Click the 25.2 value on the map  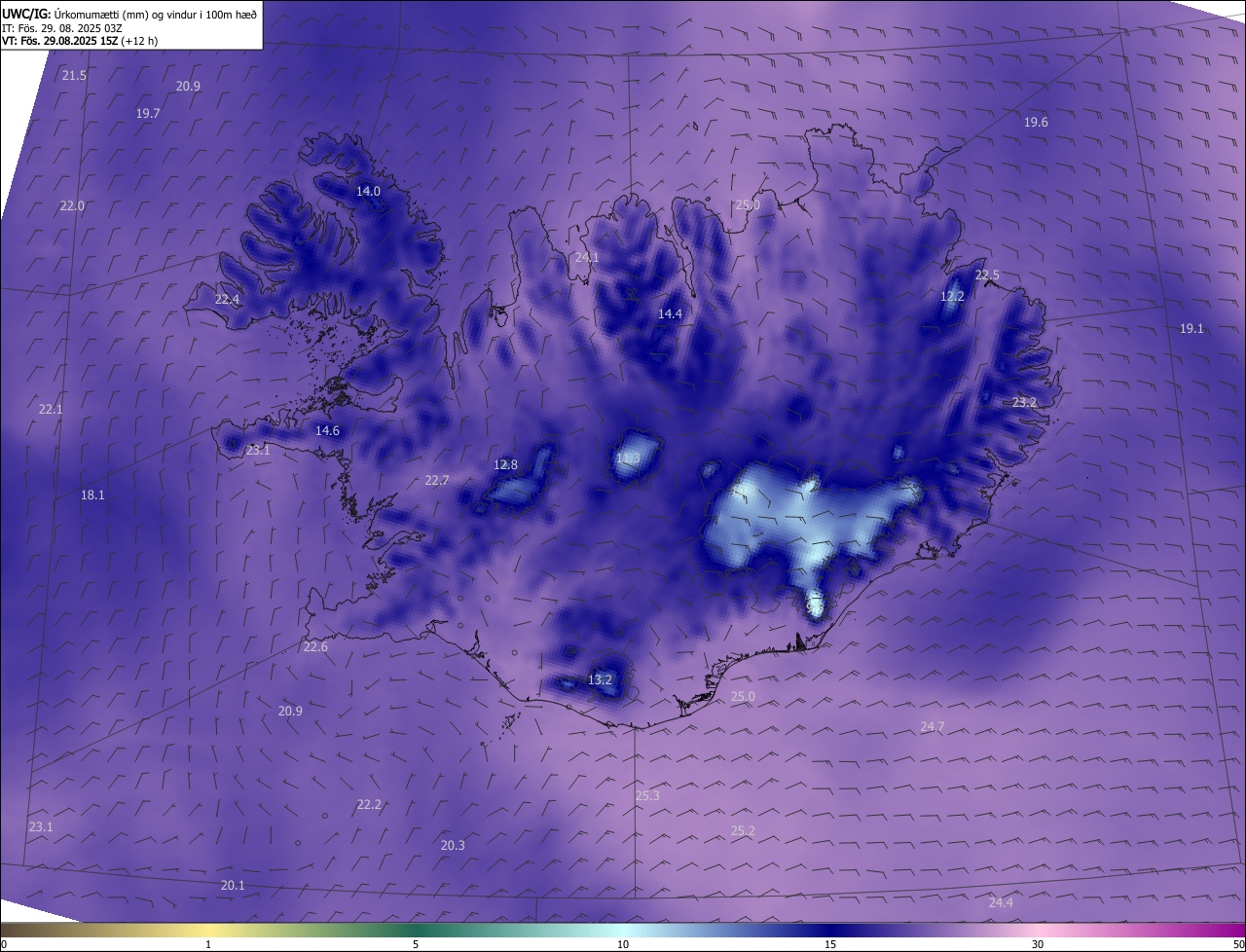coord(742,831)
